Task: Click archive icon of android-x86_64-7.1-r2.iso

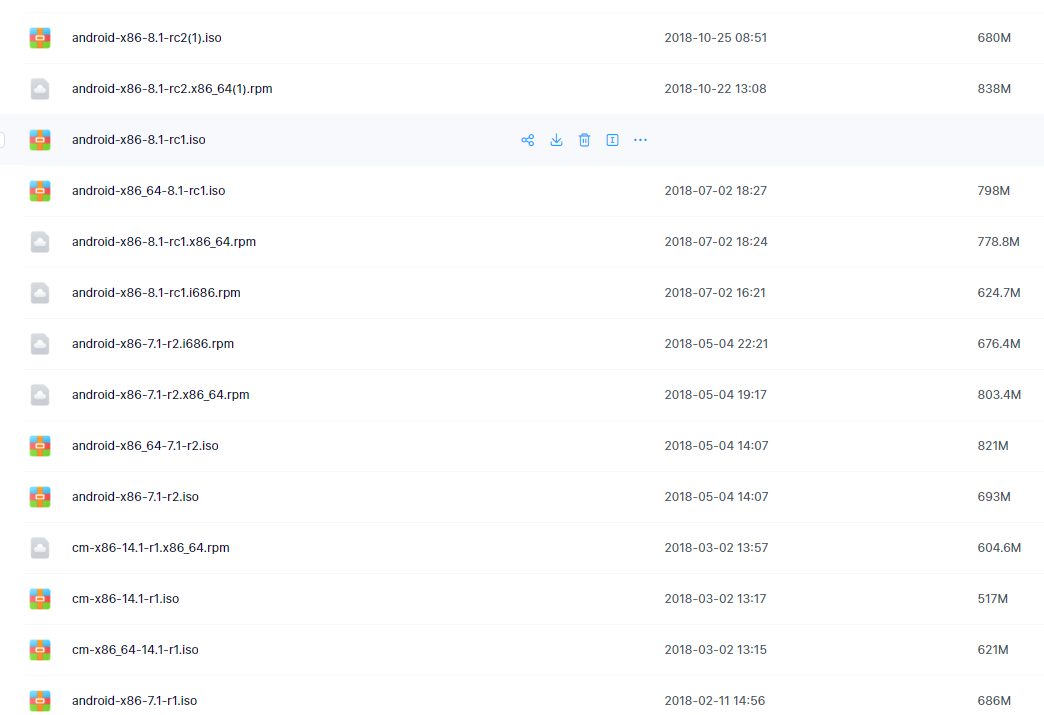Action: pyautogui.click(x=40, y=446)
